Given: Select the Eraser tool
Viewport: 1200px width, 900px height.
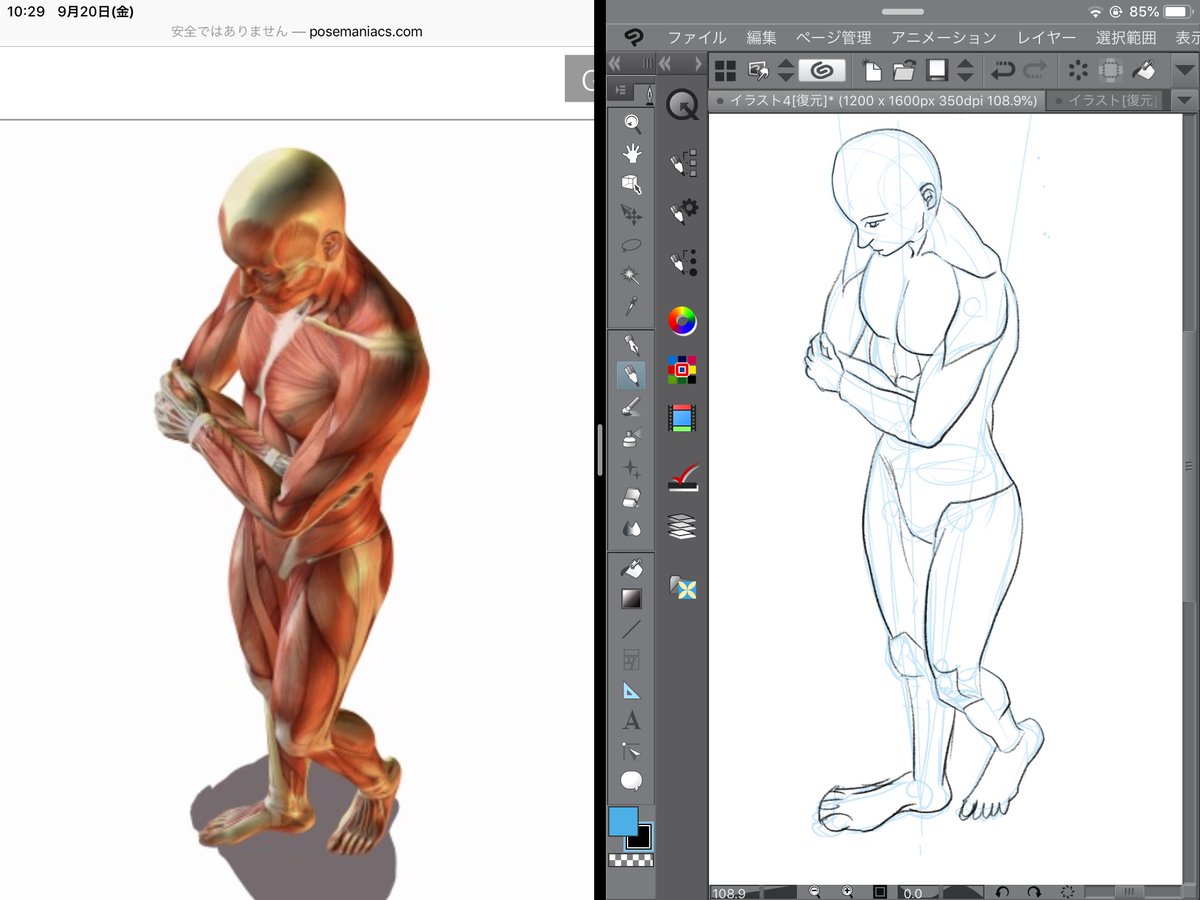Looking at the screenshot, I should point(631,498).
